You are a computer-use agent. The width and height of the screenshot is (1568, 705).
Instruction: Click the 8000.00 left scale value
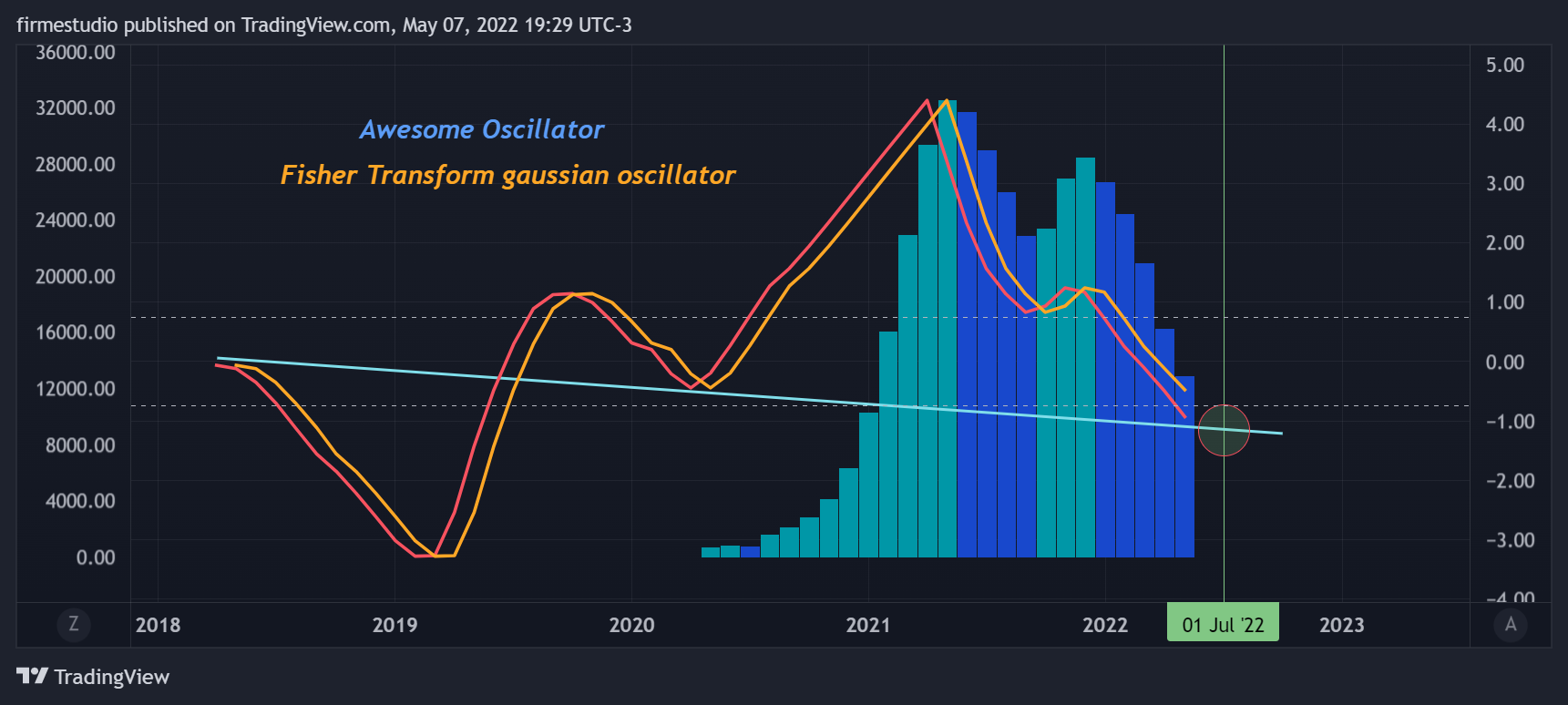[x=80, y=444]
